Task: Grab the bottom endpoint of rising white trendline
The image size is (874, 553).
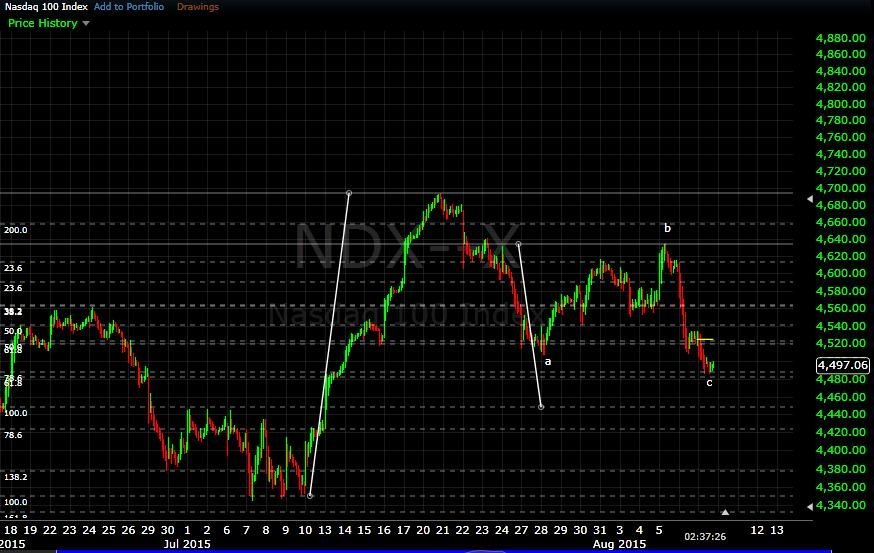Action: [310, 495]
